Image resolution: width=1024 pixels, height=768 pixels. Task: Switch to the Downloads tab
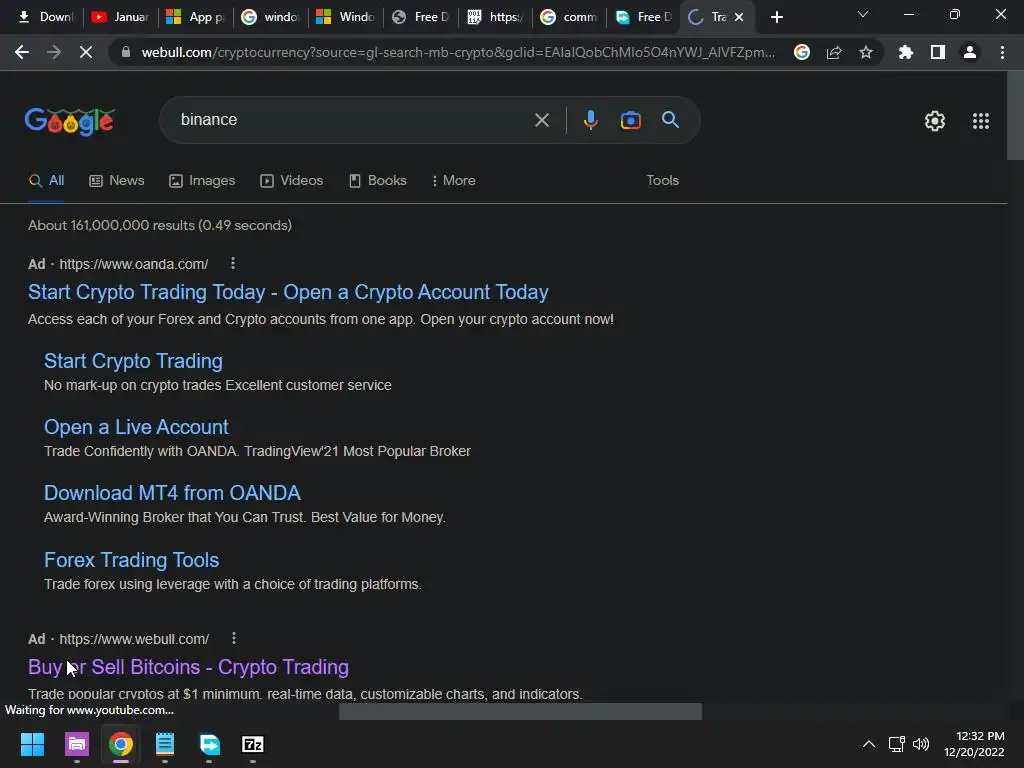coord(45,17)
